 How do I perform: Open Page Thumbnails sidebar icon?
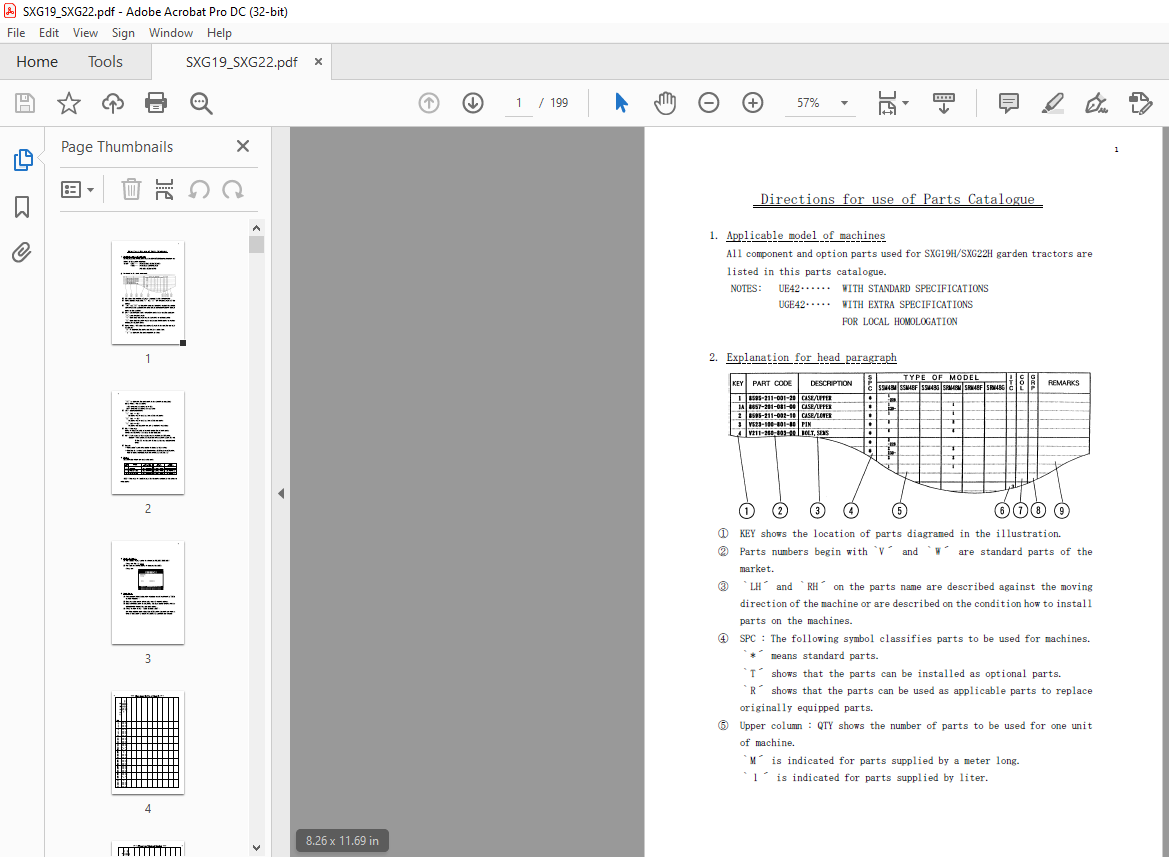click(22, 159)
